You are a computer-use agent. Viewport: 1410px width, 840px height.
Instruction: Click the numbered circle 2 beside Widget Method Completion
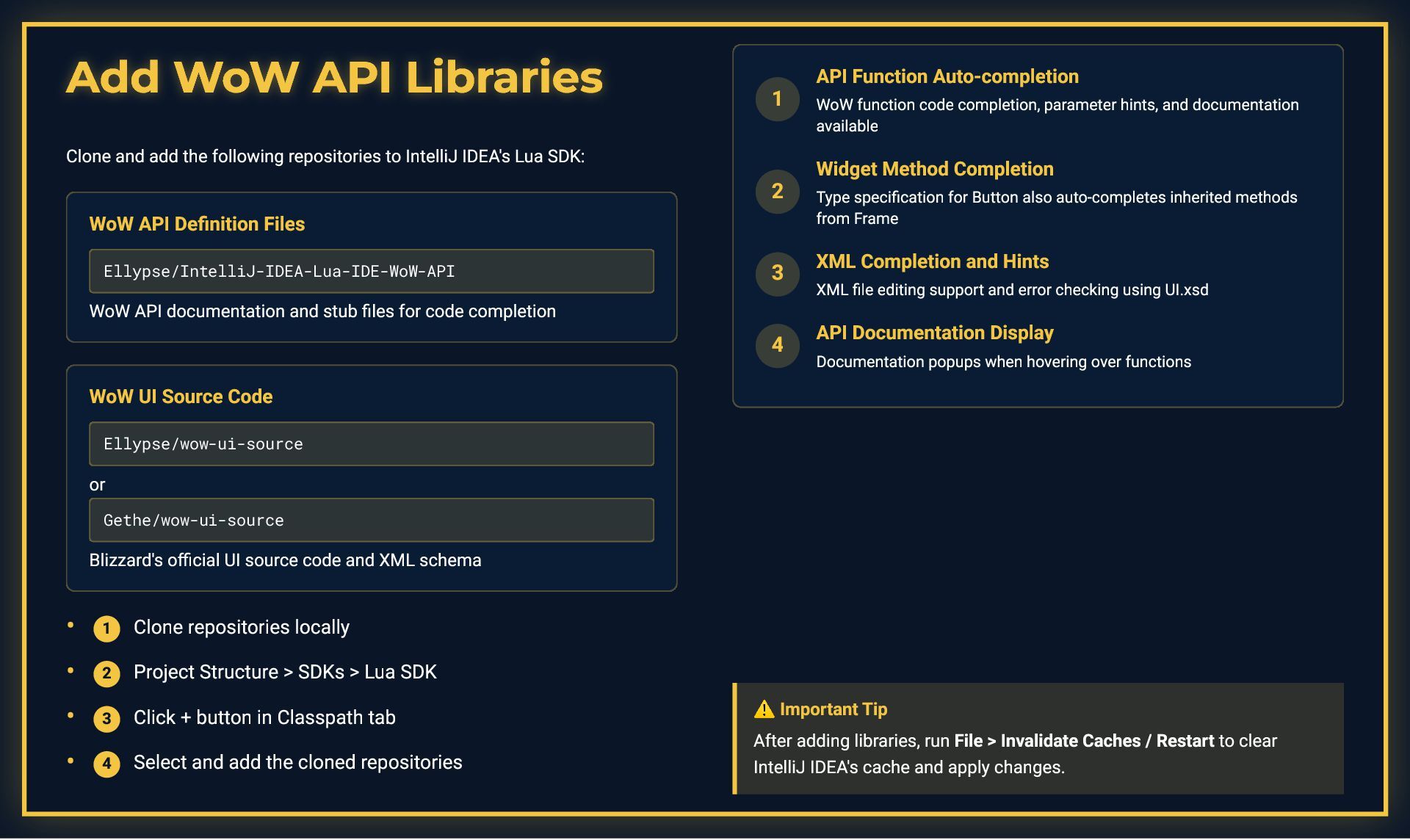777,192
